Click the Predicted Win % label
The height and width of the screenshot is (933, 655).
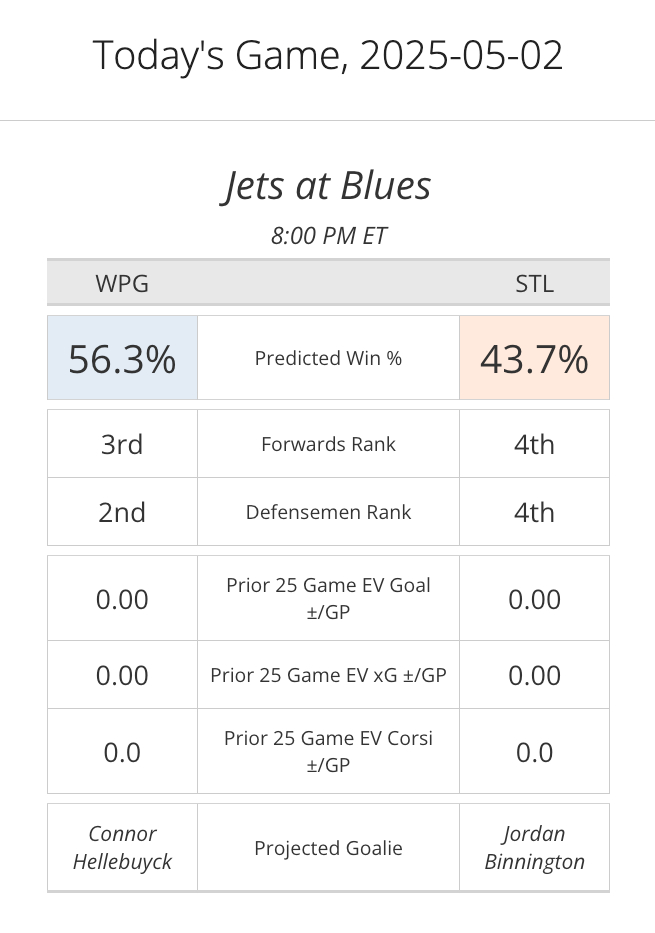[x=328, y=358]
